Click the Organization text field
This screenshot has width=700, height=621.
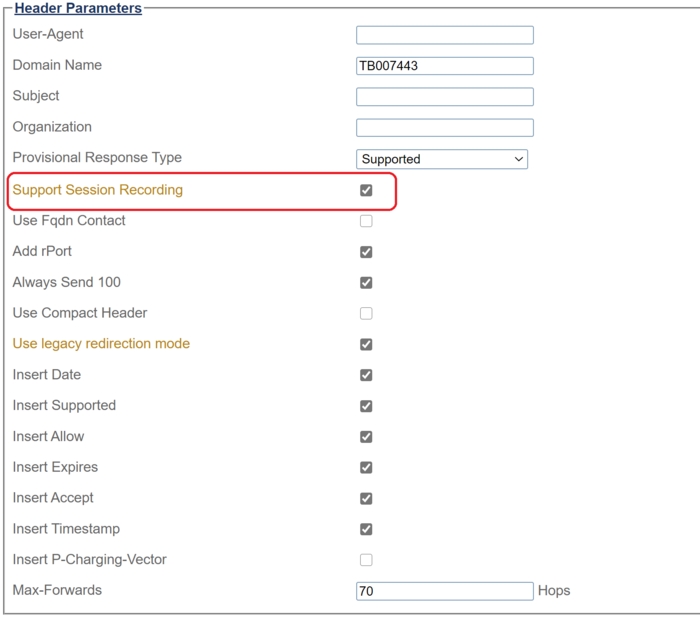pos(444,128)
